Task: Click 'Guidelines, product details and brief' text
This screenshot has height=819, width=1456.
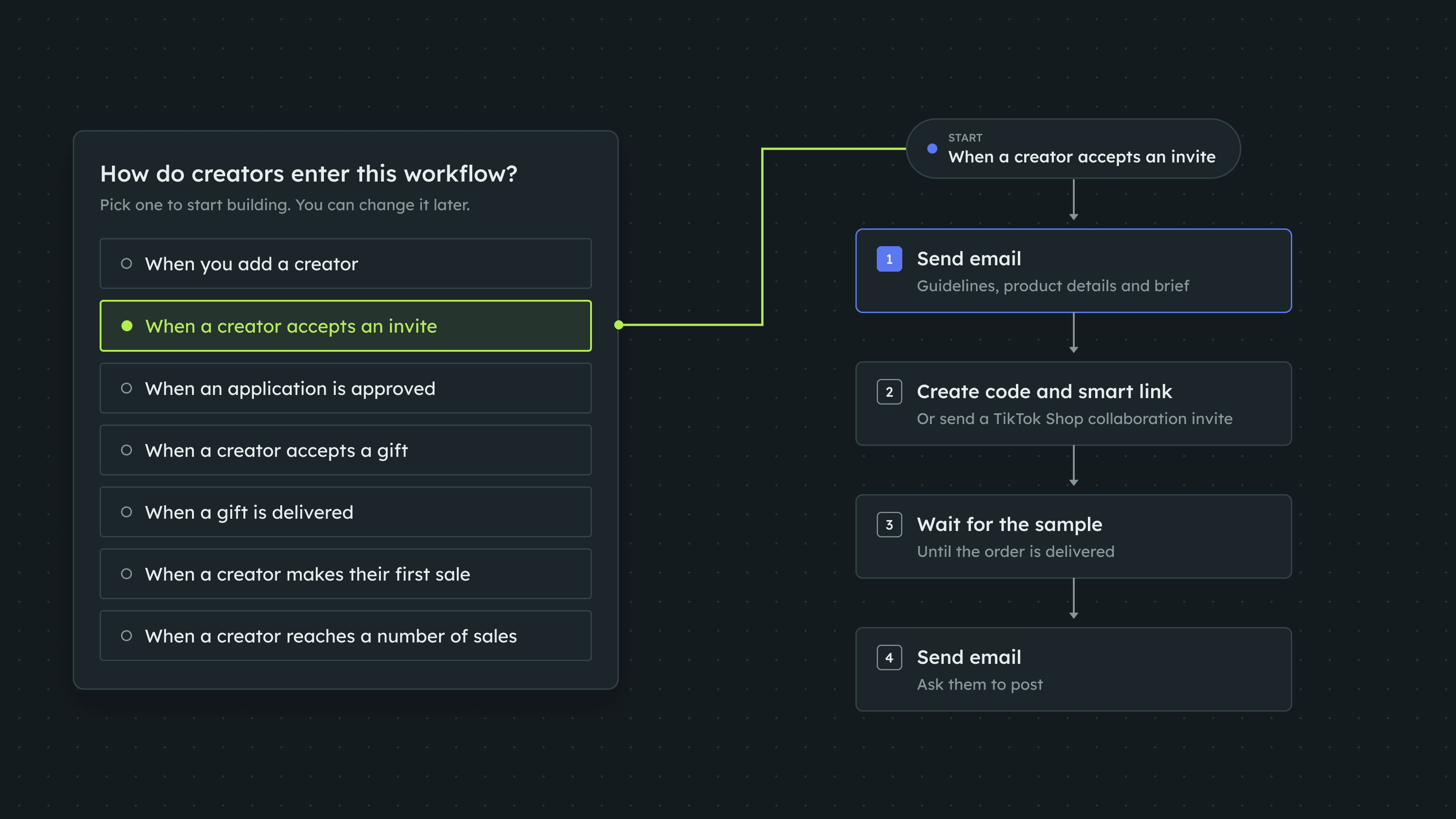Action: coord(1052,286)
